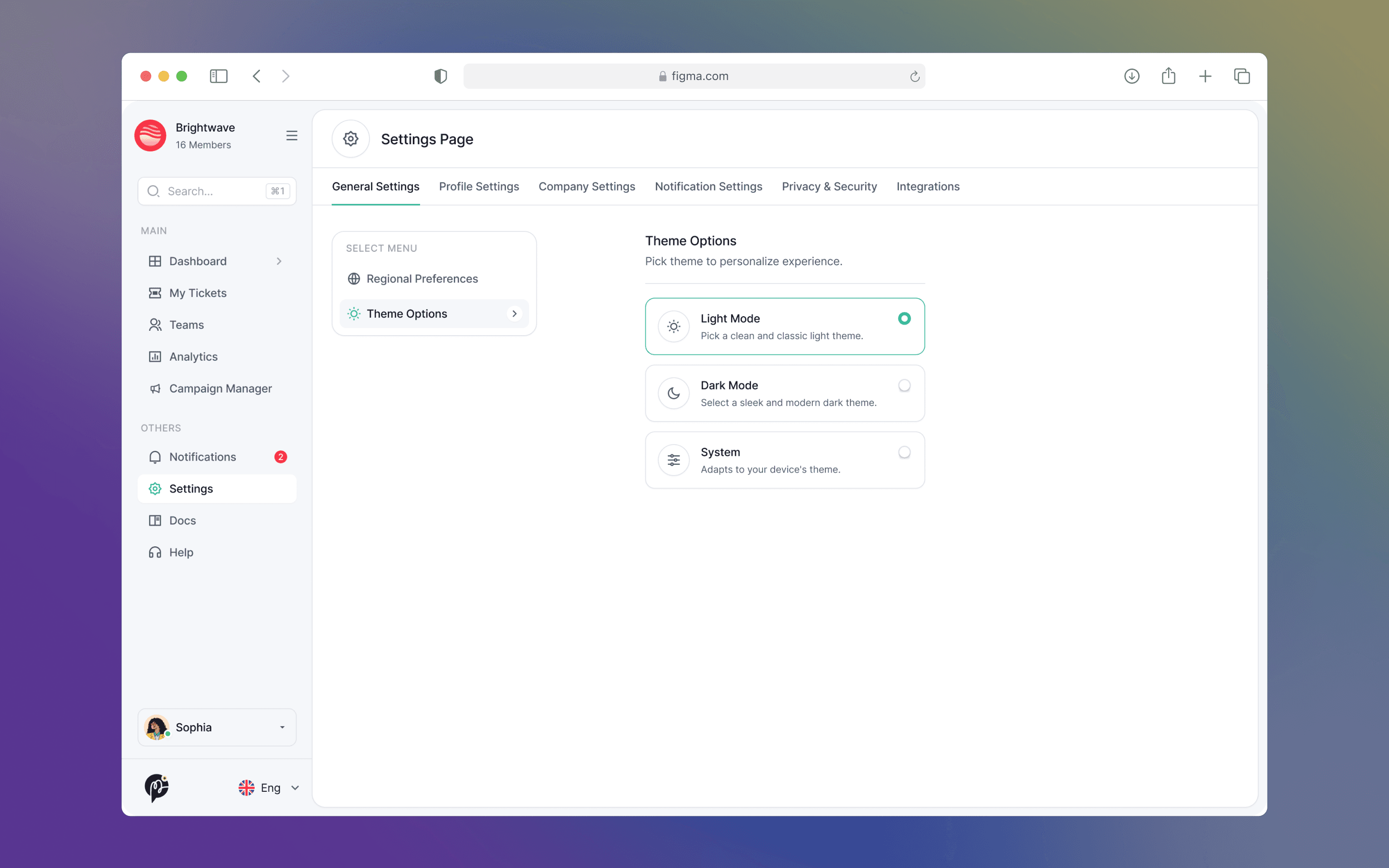The image size is (1389, 868).
Task: Click Sophia's avatar thumbnail
Action: [157, 727]
